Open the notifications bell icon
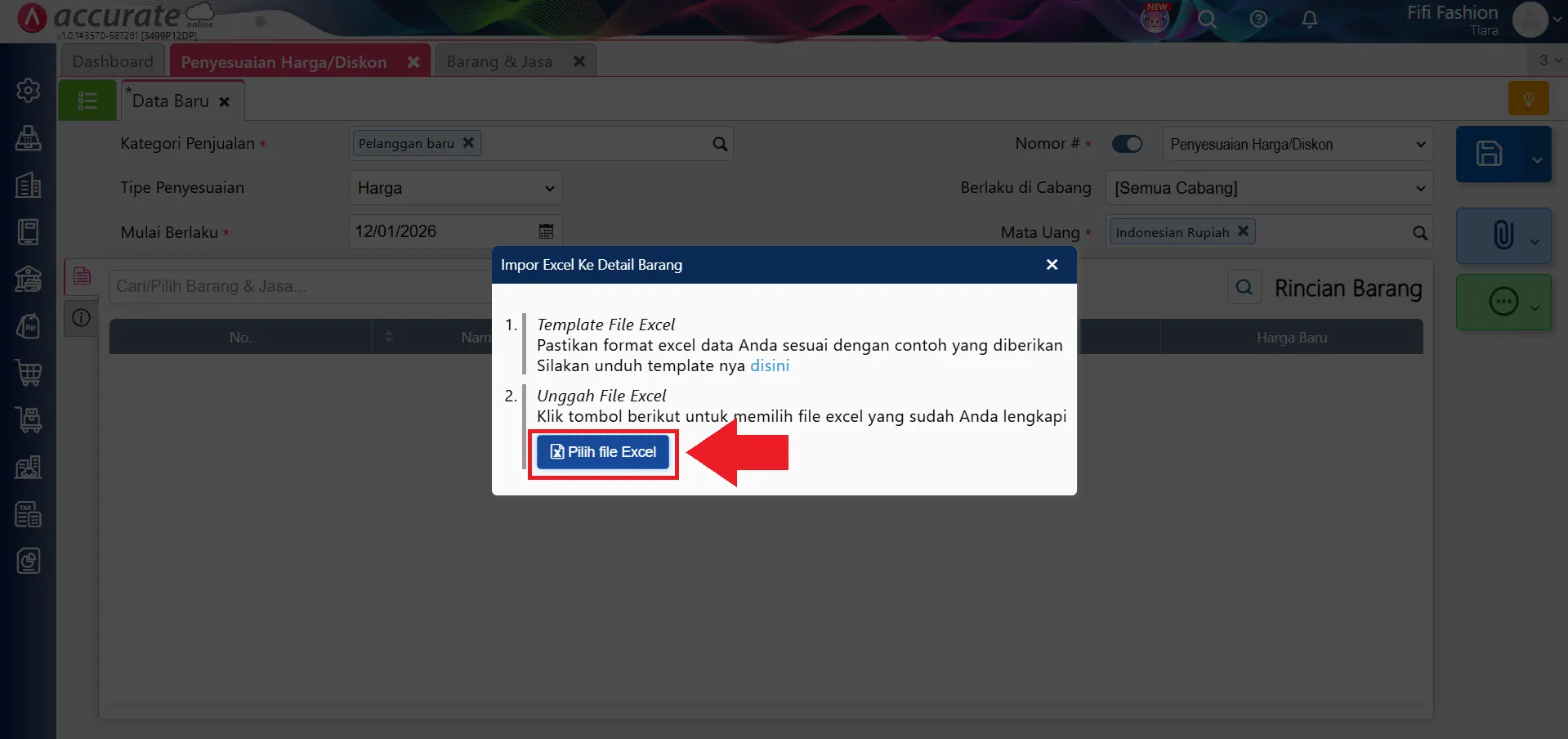 point(1309,20)
